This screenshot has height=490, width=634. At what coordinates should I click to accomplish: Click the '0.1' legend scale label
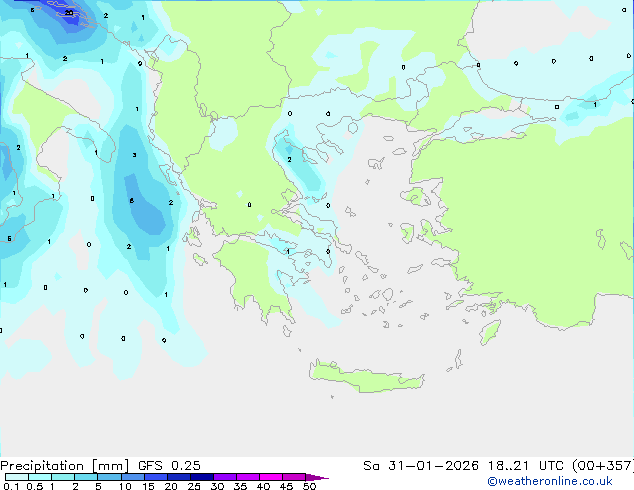click(11, 486)
